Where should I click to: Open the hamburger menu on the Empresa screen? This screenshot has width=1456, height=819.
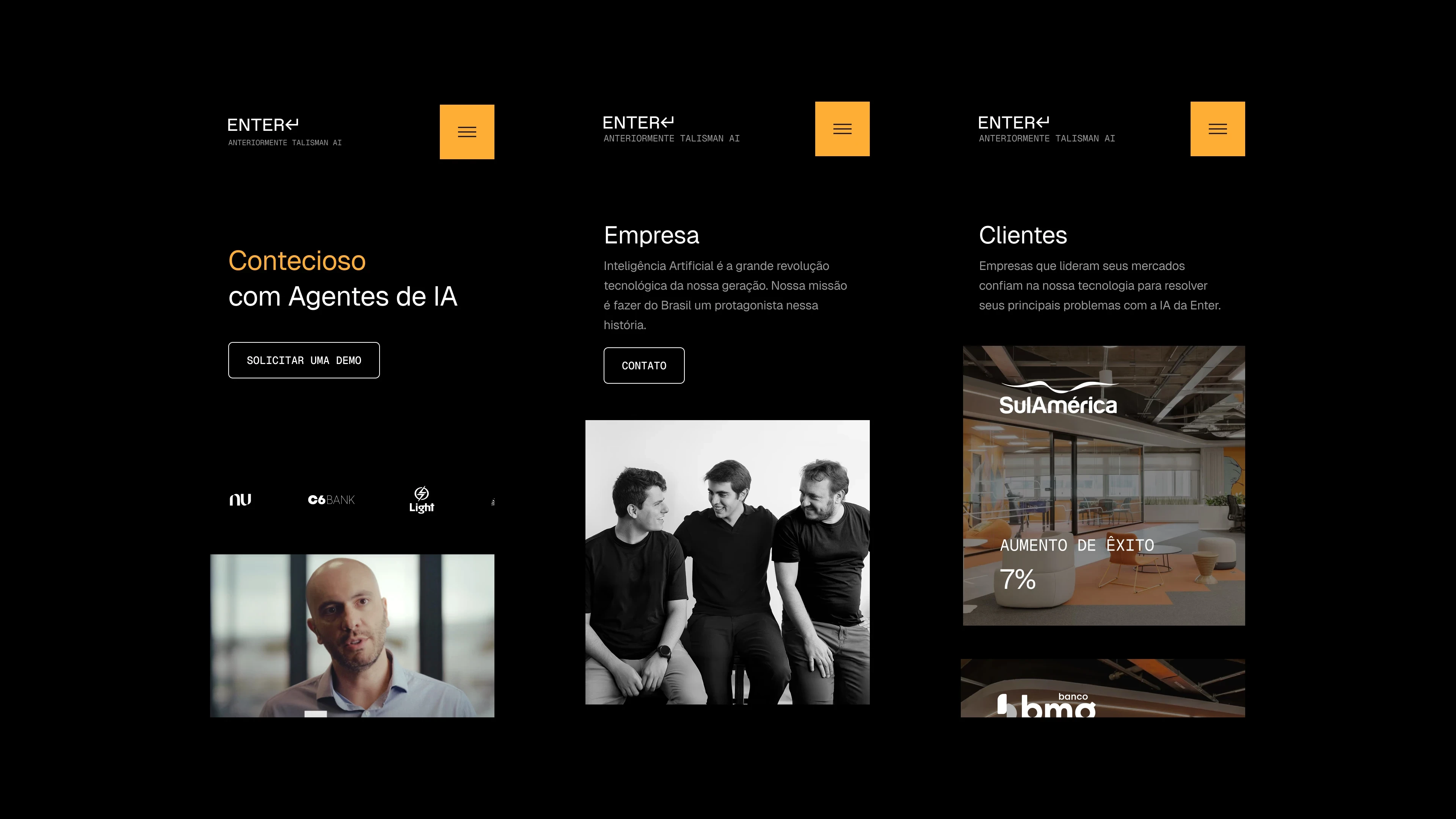pos(842,129)
